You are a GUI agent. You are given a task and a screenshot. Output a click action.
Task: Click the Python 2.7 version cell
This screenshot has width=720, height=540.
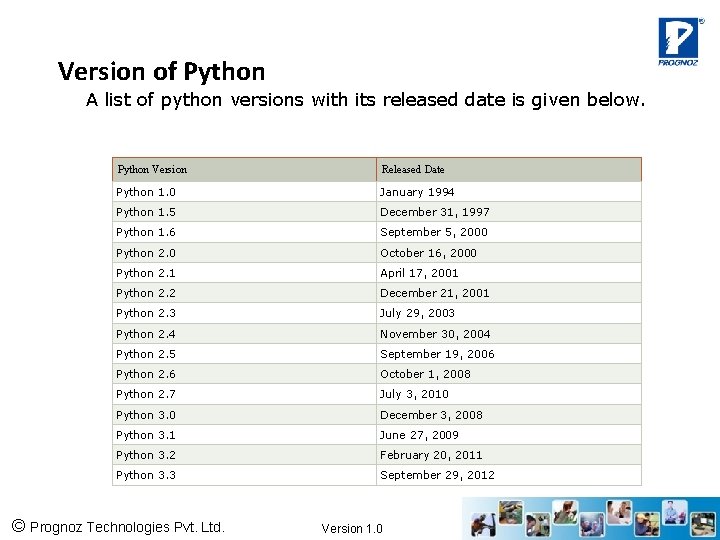point(146,394)
